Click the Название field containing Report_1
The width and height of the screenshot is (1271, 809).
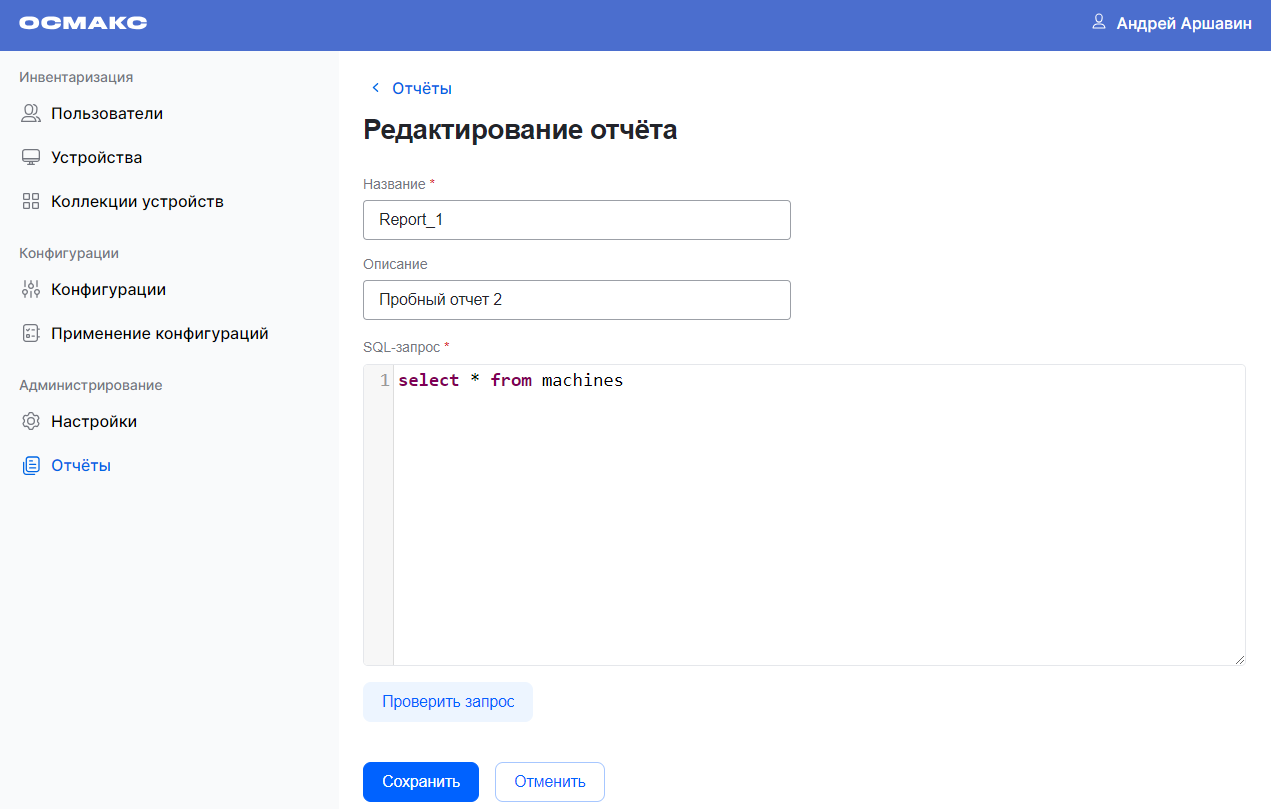(x=576, y=220)
